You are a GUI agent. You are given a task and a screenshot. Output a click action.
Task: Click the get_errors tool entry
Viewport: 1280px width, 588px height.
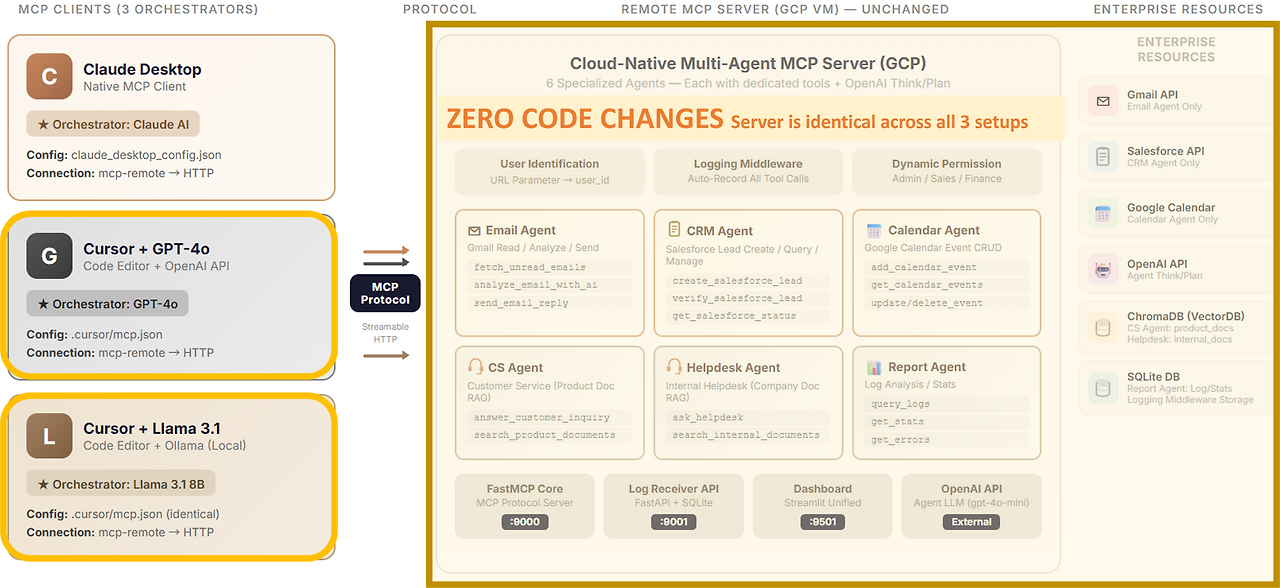947,440
